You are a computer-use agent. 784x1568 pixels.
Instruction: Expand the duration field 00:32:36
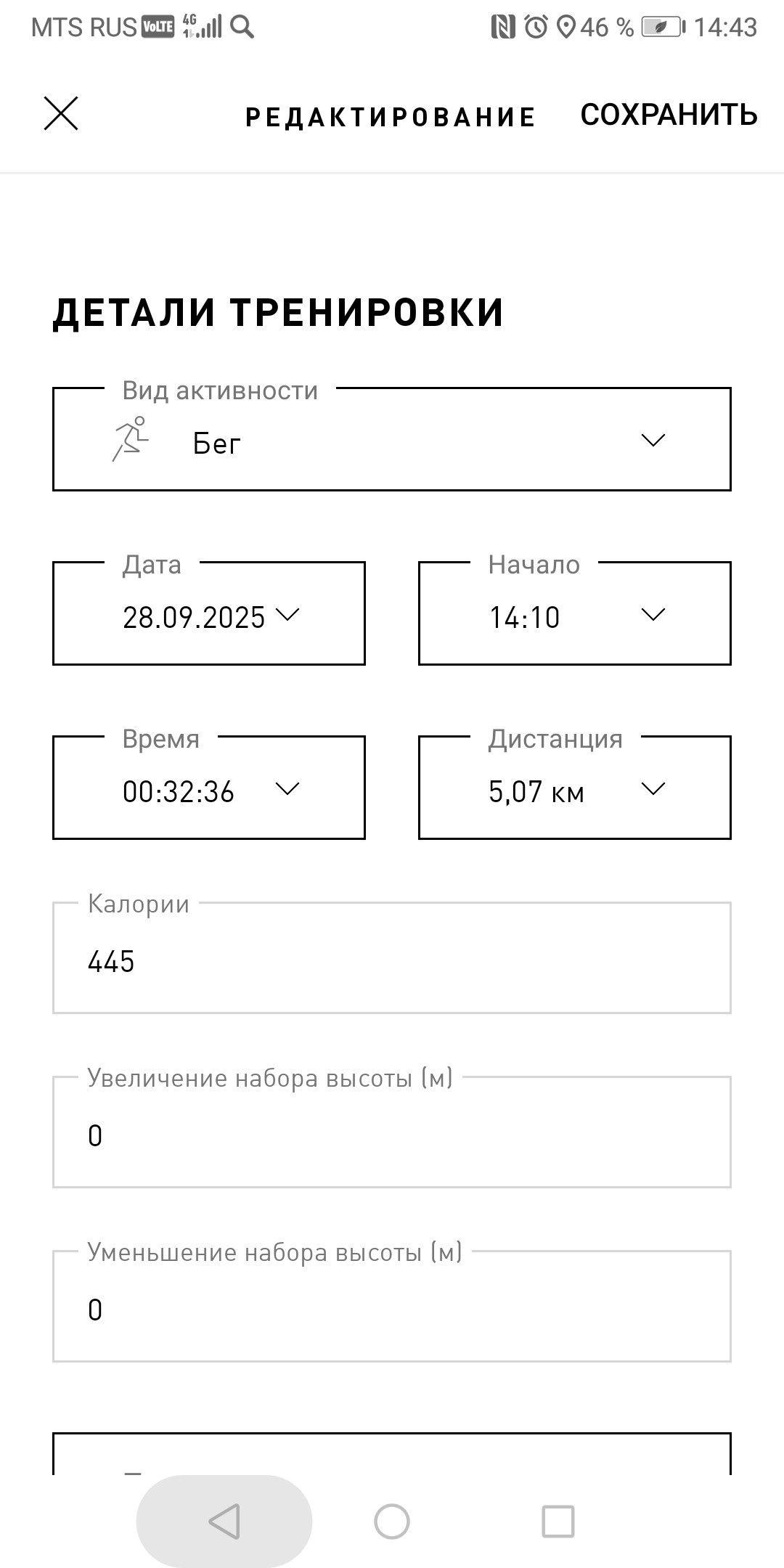[x=209, y=788]
